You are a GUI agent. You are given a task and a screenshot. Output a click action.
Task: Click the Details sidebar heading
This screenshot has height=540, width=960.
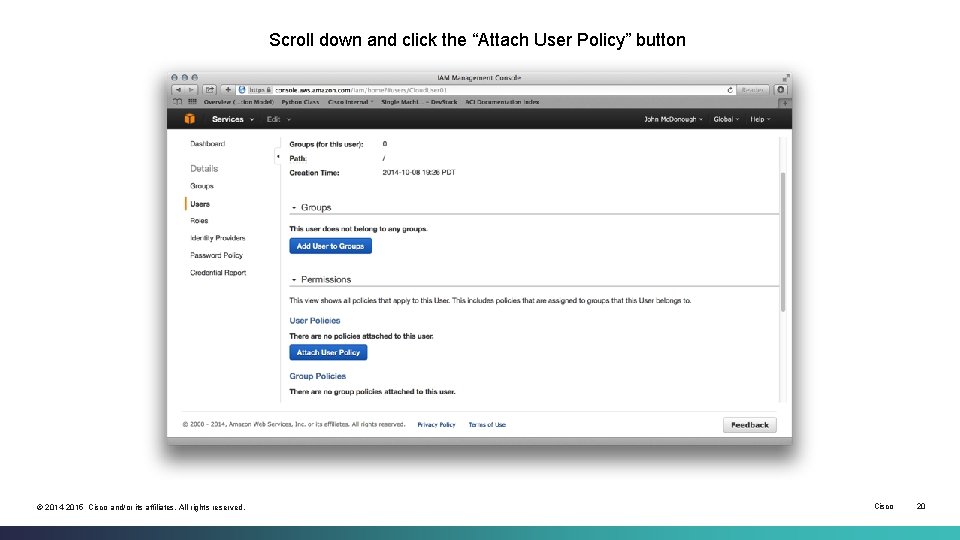[204, 168]
